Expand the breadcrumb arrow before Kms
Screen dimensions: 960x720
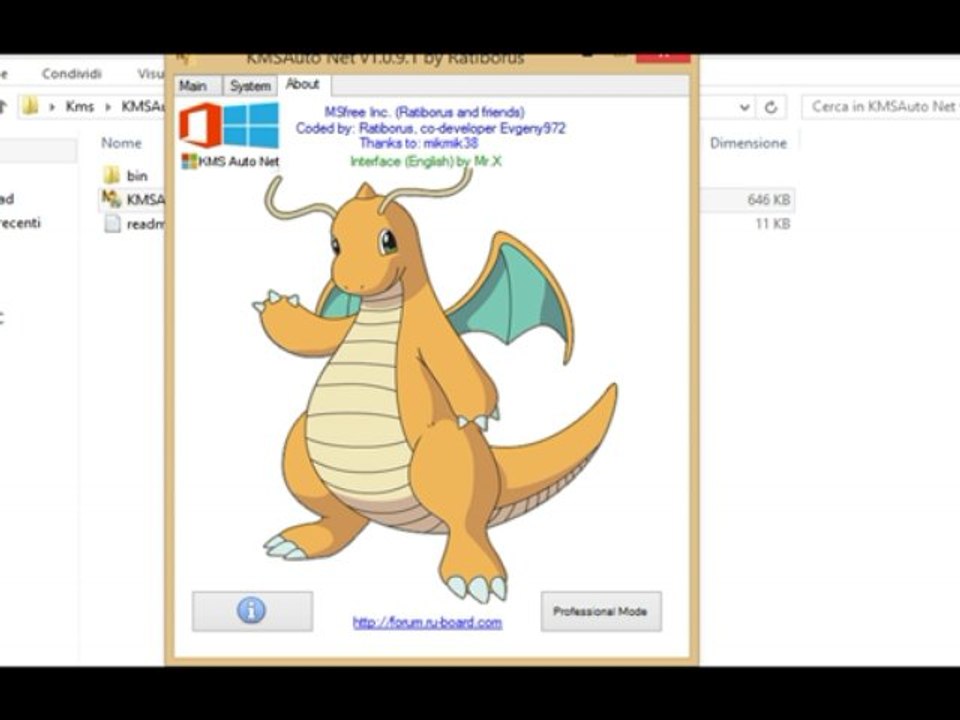52,107
